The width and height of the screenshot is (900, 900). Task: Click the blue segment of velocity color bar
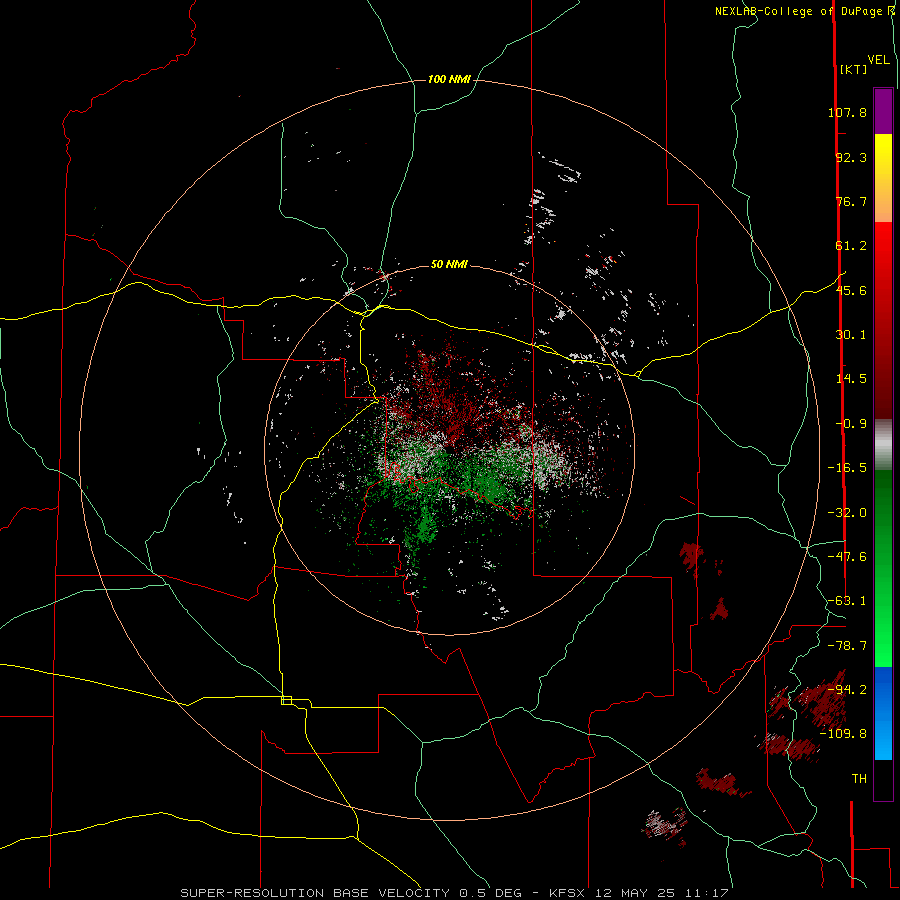[883, 713]
